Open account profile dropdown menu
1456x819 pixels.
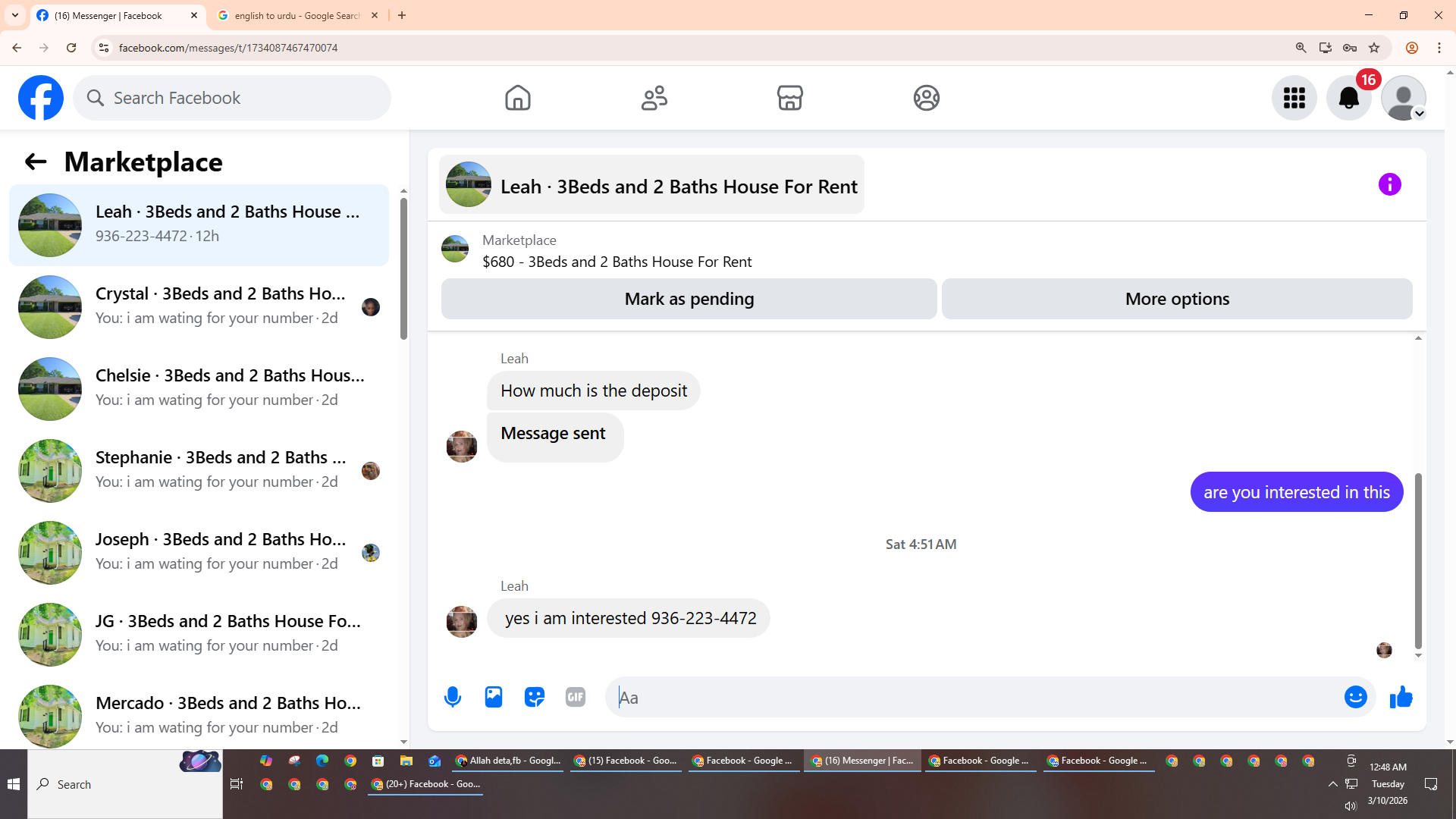(x=1404, y=98)
